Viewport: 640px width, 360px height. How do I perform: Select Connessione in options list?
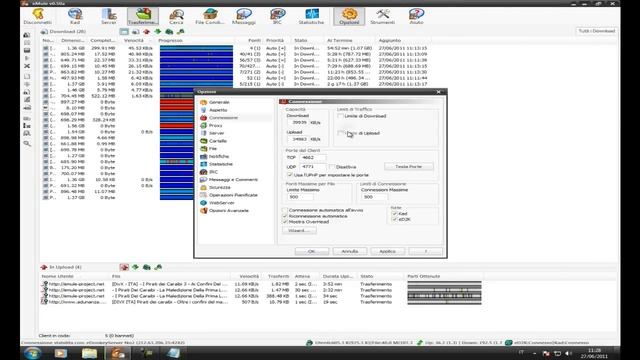[223, 118]
